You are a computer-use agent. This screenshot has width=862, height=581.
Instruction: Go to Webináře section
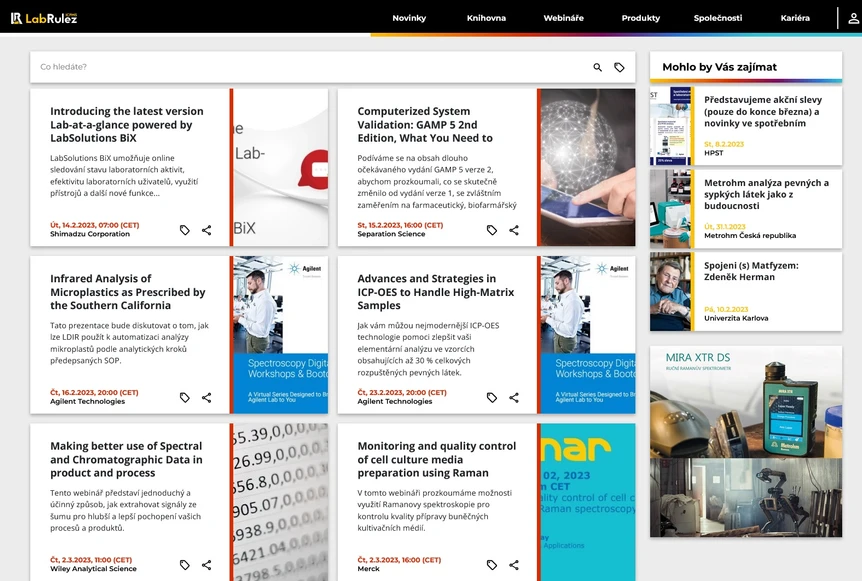point(563,18)
